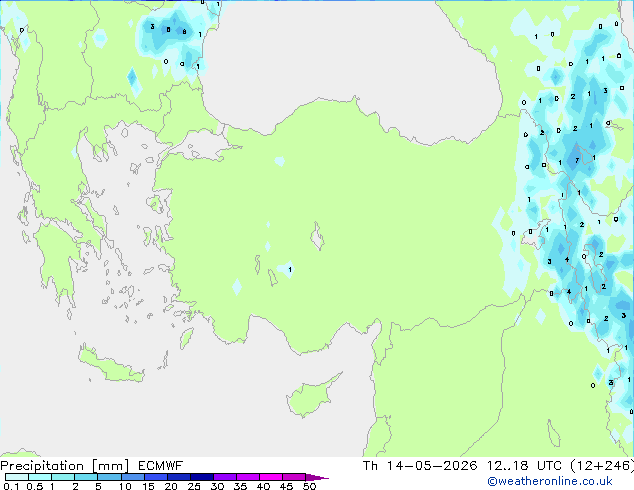Click the '7' precipitation value on the map
634x490 pixels.
tap(577, 161)
